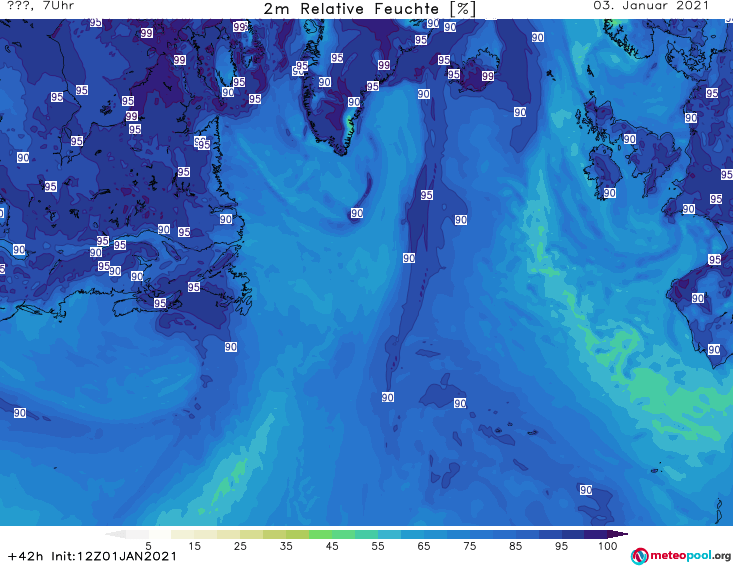Click the 90 contour label over Ireland
The width and height of the screenshot is (733, 566).
click(610, 193)
